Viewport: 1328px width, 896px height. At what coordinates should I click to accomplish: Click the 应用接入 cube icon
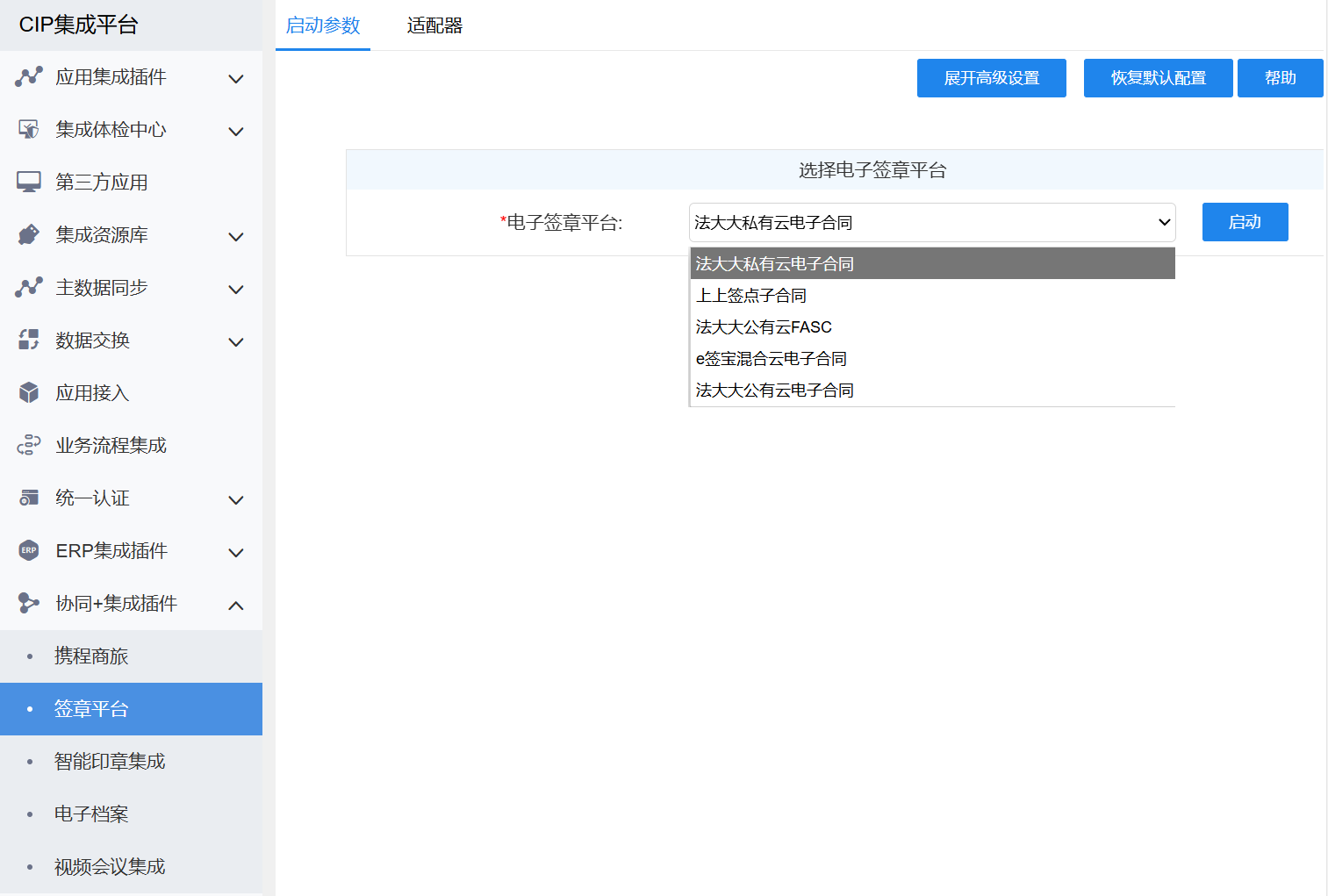tap(29, 393)
